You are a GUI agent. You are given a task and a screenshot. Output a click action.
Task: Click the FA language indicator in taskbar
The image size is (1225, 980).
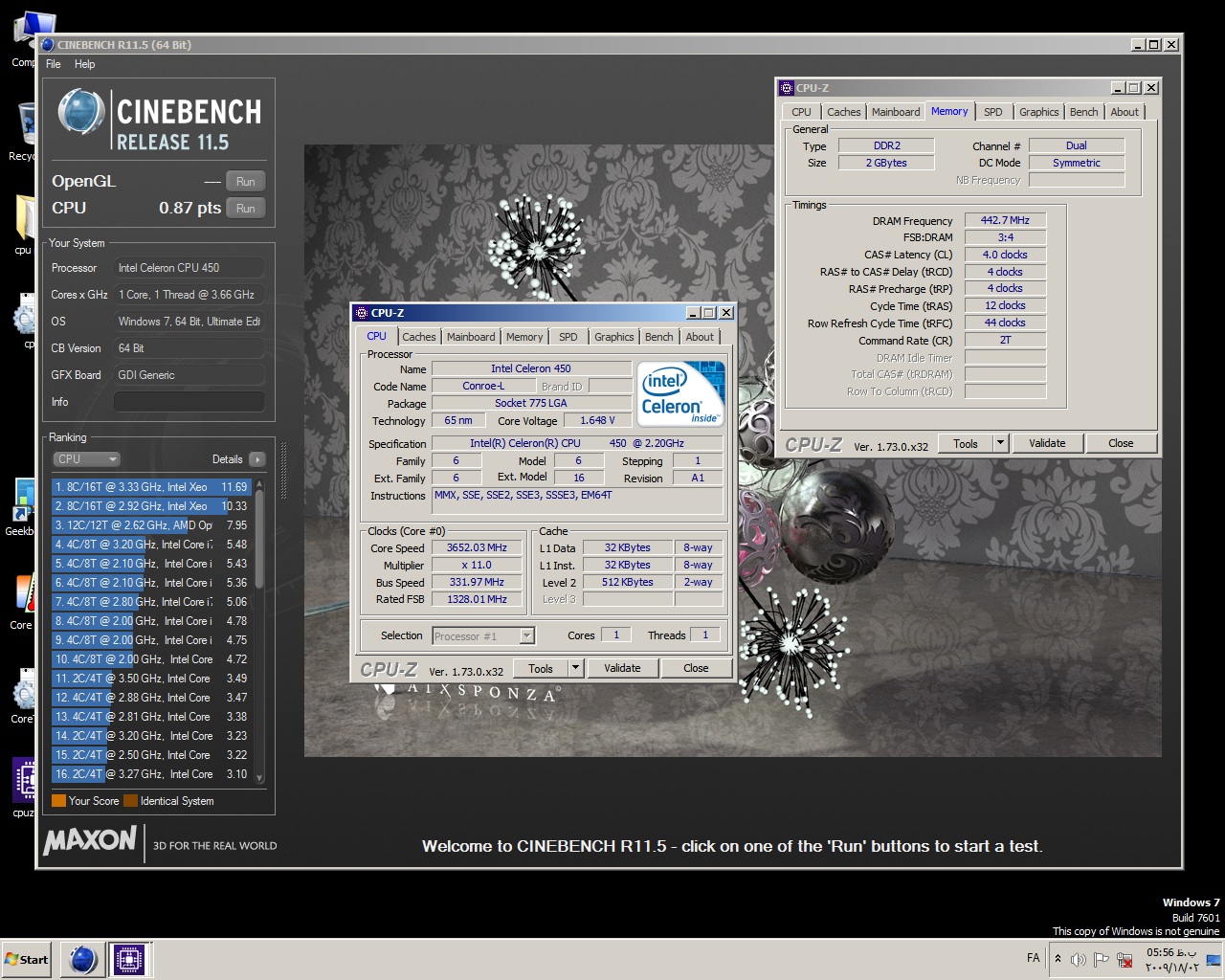click(x=1034, y=958)
